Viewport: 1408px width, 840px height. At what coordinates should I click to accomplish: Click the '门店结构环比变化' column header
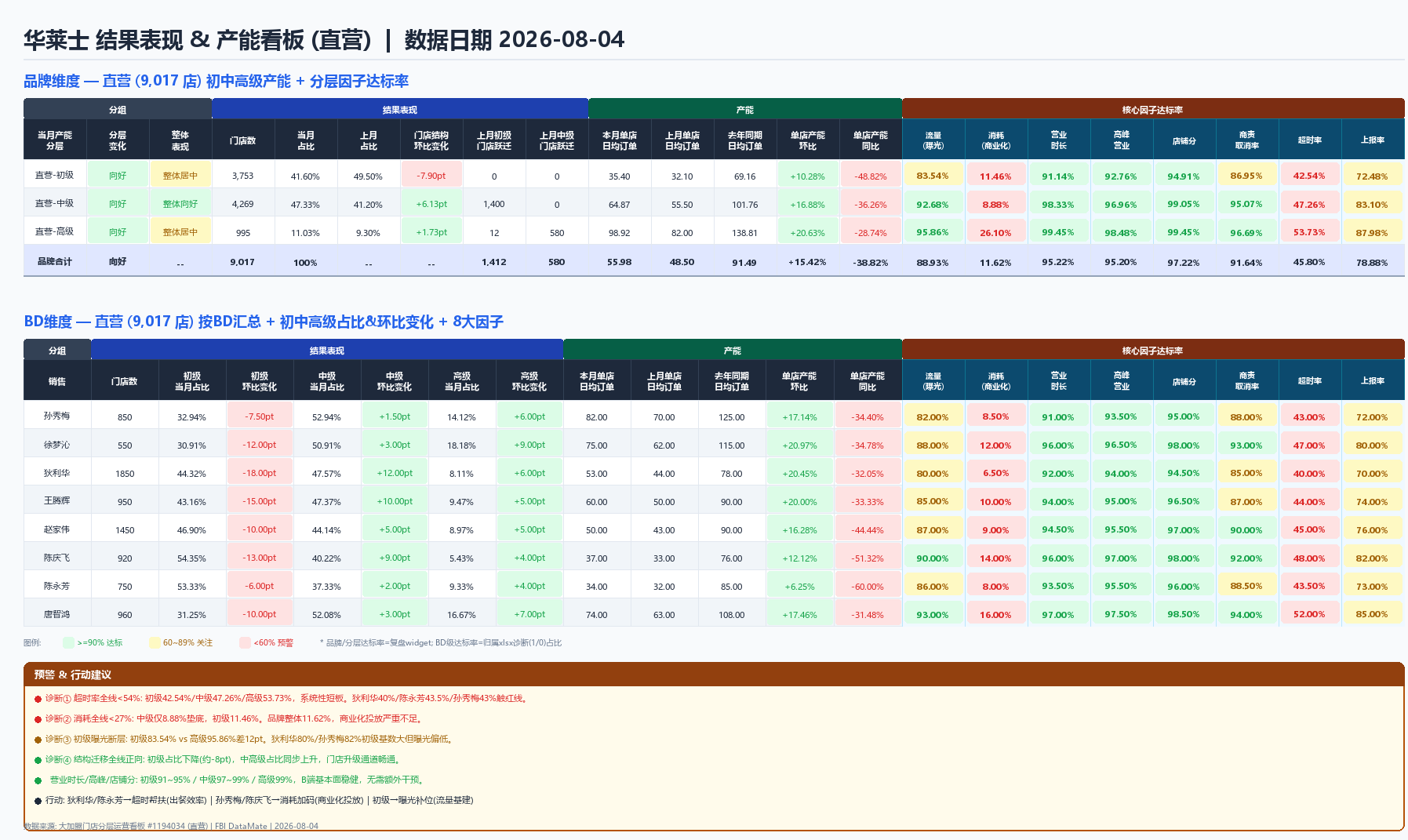[431, 140]
